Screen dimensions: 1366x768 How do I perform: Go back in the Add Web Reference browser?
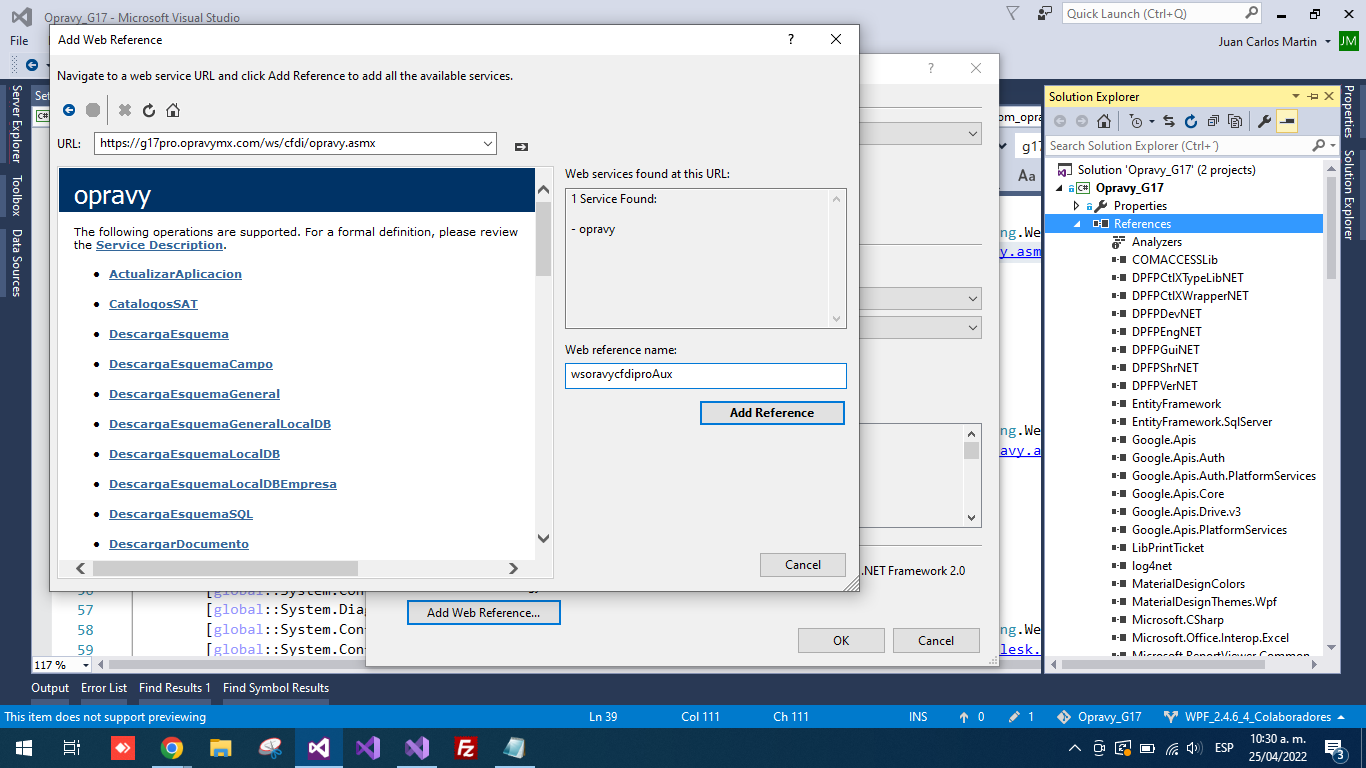click(69, 110)
